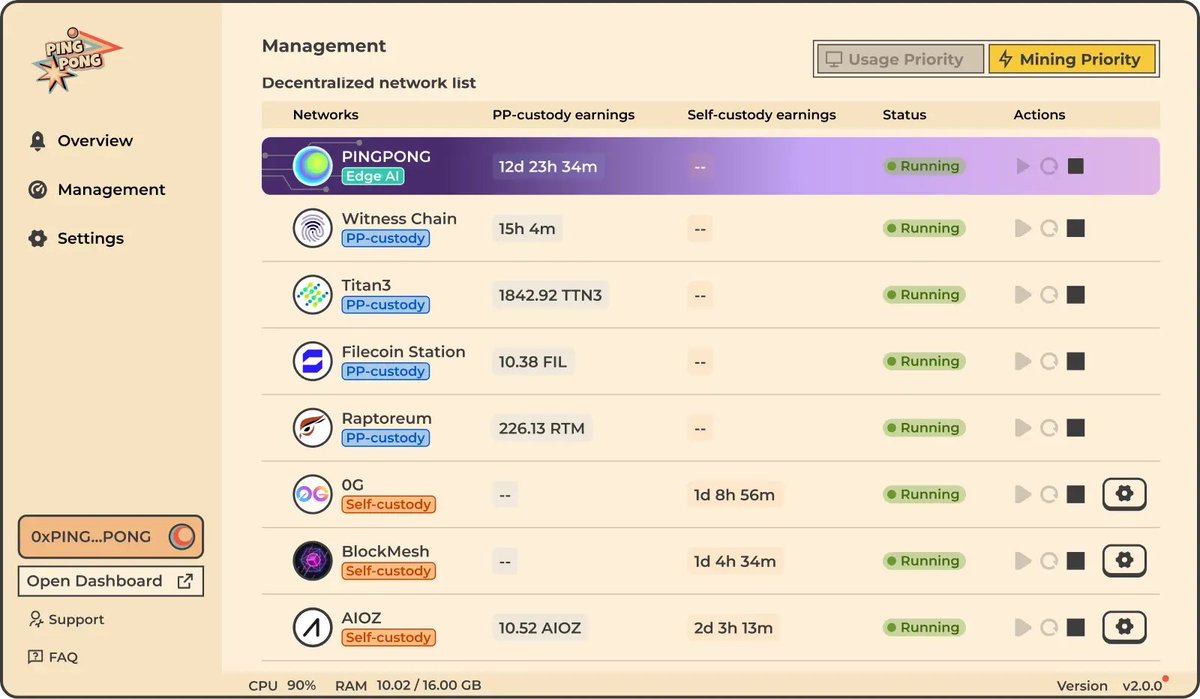Switch to Usage Priority mode
Screen dimensions: 1200x699
point(898,59)
